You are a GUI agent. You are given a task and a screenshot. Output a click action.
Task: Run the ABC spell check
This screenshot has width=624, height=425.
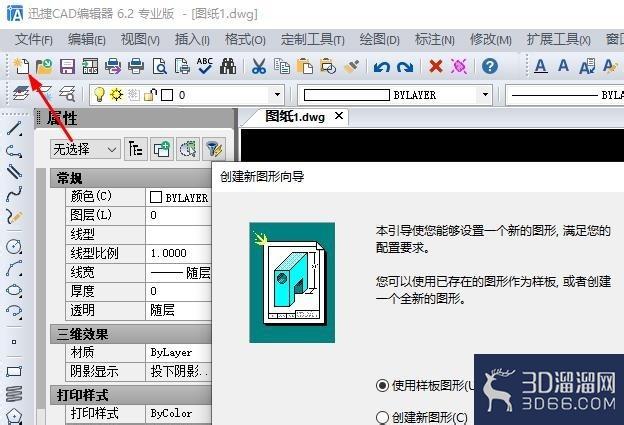[205, 66]
